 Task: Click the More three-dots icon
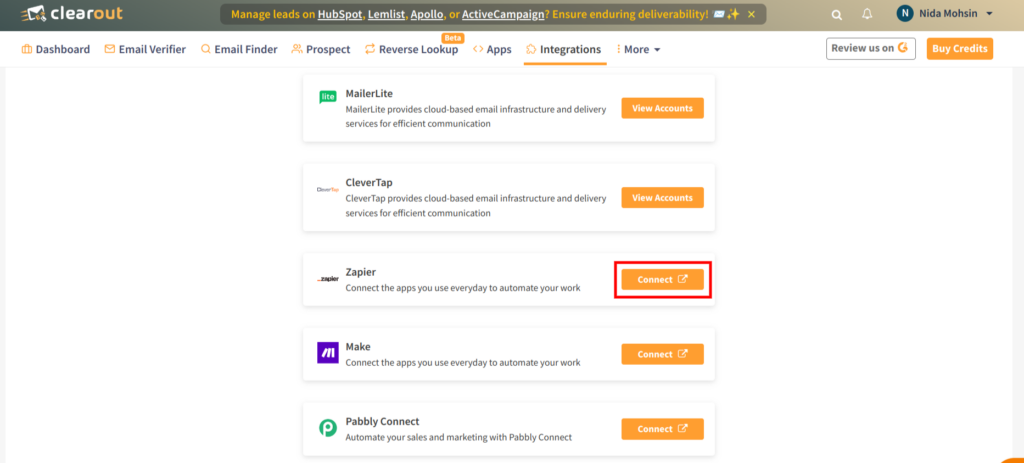(x=618, y=49)
